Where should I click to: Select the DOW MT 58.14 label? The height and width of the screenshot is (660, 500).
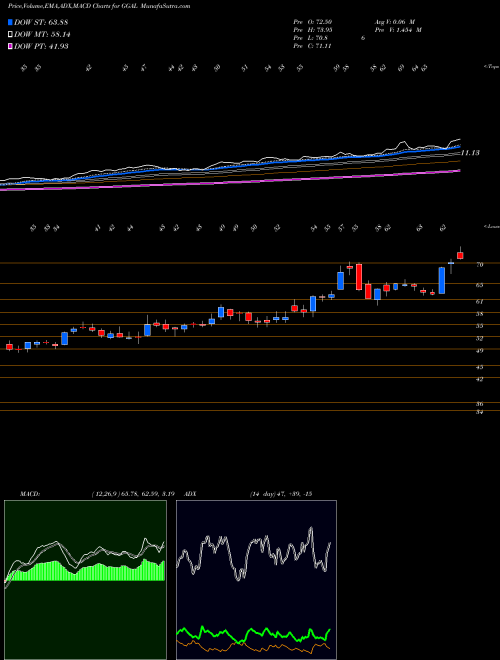point(42,35)
